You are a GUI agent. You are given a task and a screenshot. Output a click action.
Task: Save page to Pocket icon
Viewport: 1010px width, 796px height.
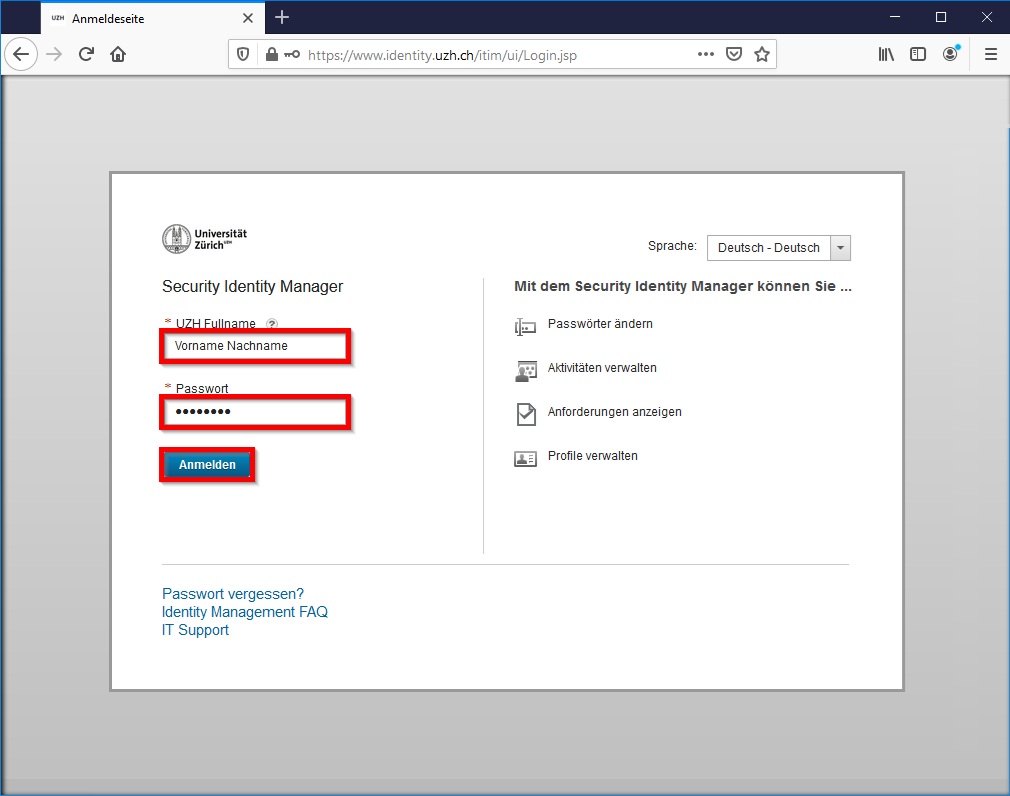pos(734,55)
